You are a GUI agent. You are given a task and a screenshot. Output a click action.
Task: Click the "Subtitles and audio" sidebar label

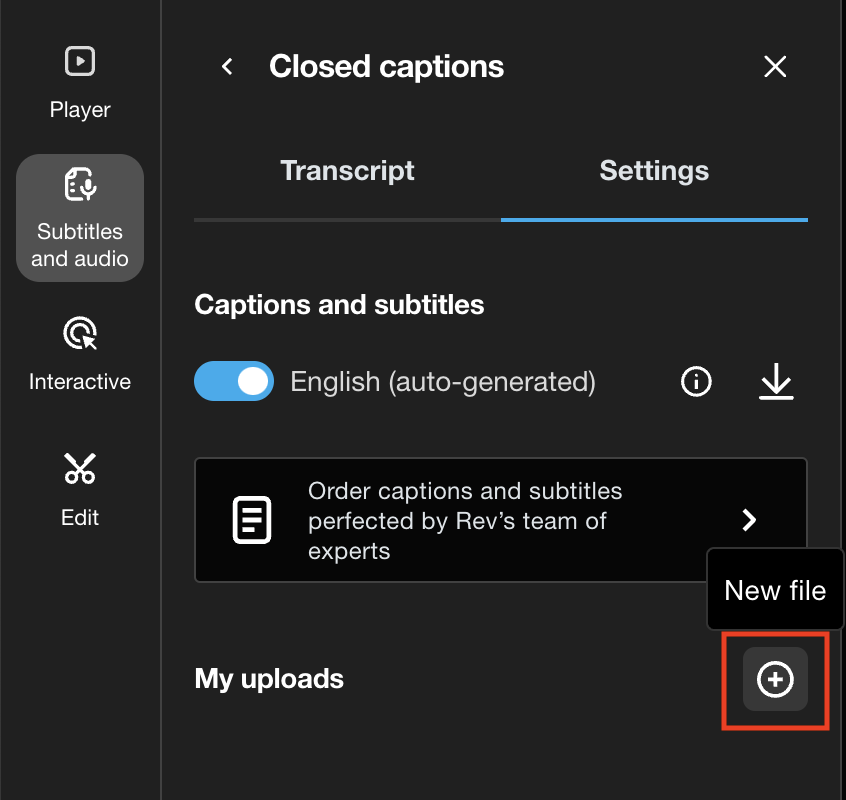click(80, 245)
